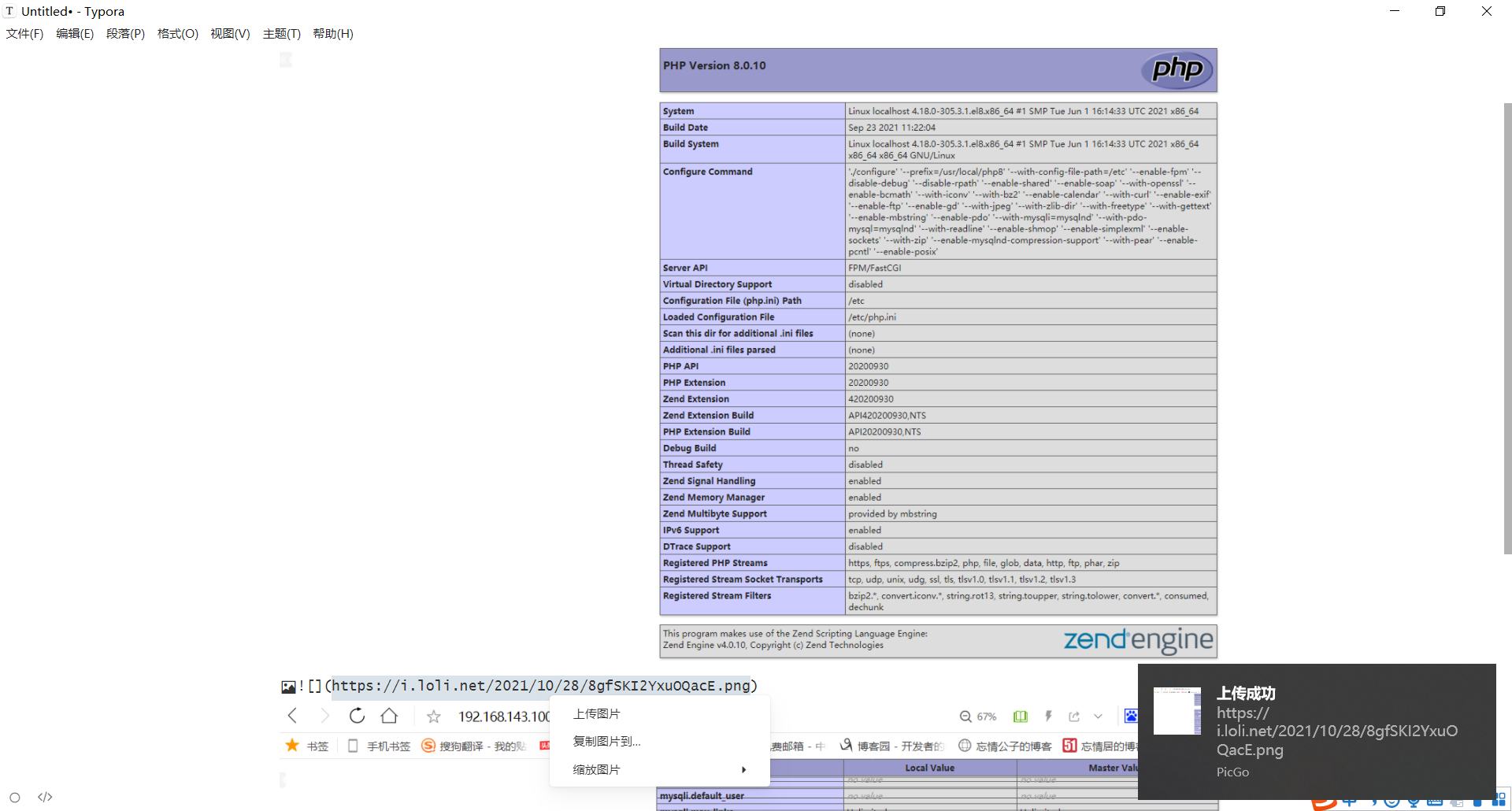Click the Loaded Configuration File row label

[x=718, y=317]
